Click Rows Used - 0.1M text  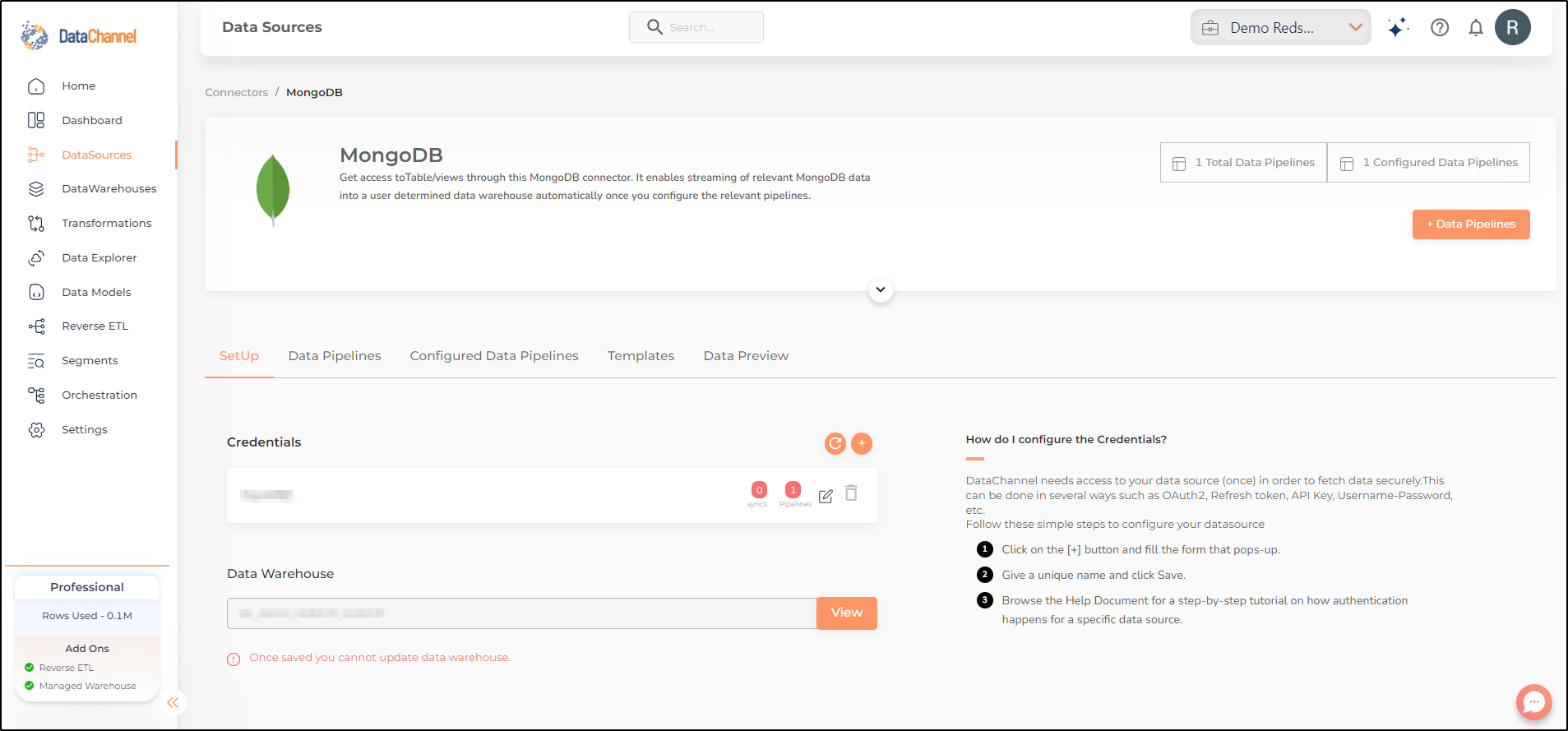[x=87, y=616]
